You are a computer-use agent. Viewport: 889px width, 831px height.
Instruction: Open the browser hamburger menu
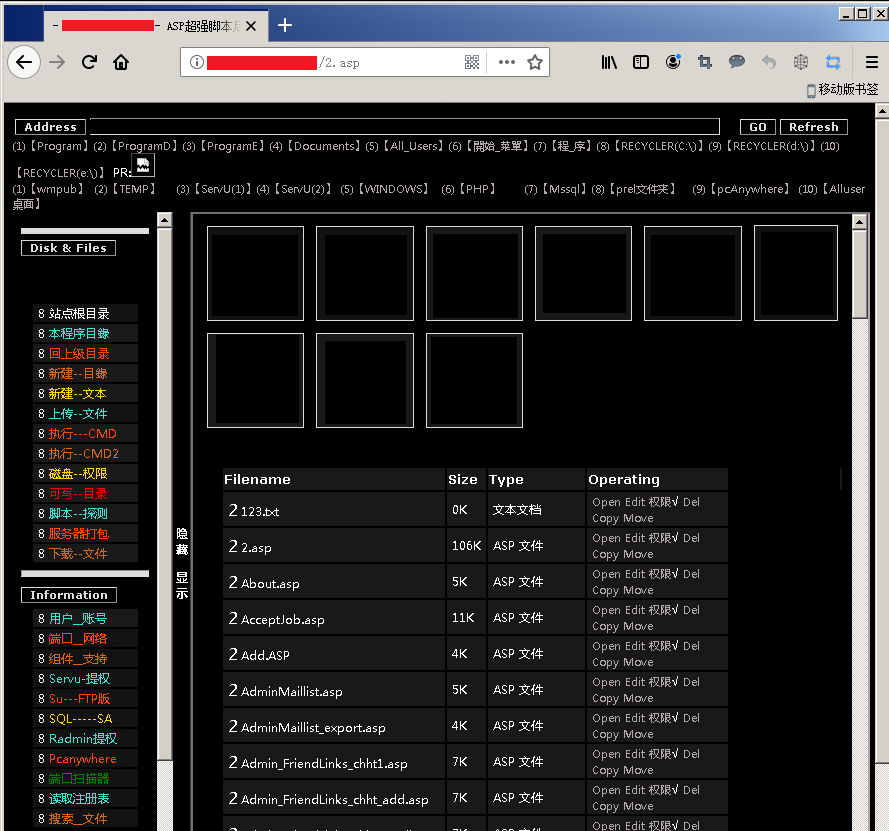pos(872,62)
